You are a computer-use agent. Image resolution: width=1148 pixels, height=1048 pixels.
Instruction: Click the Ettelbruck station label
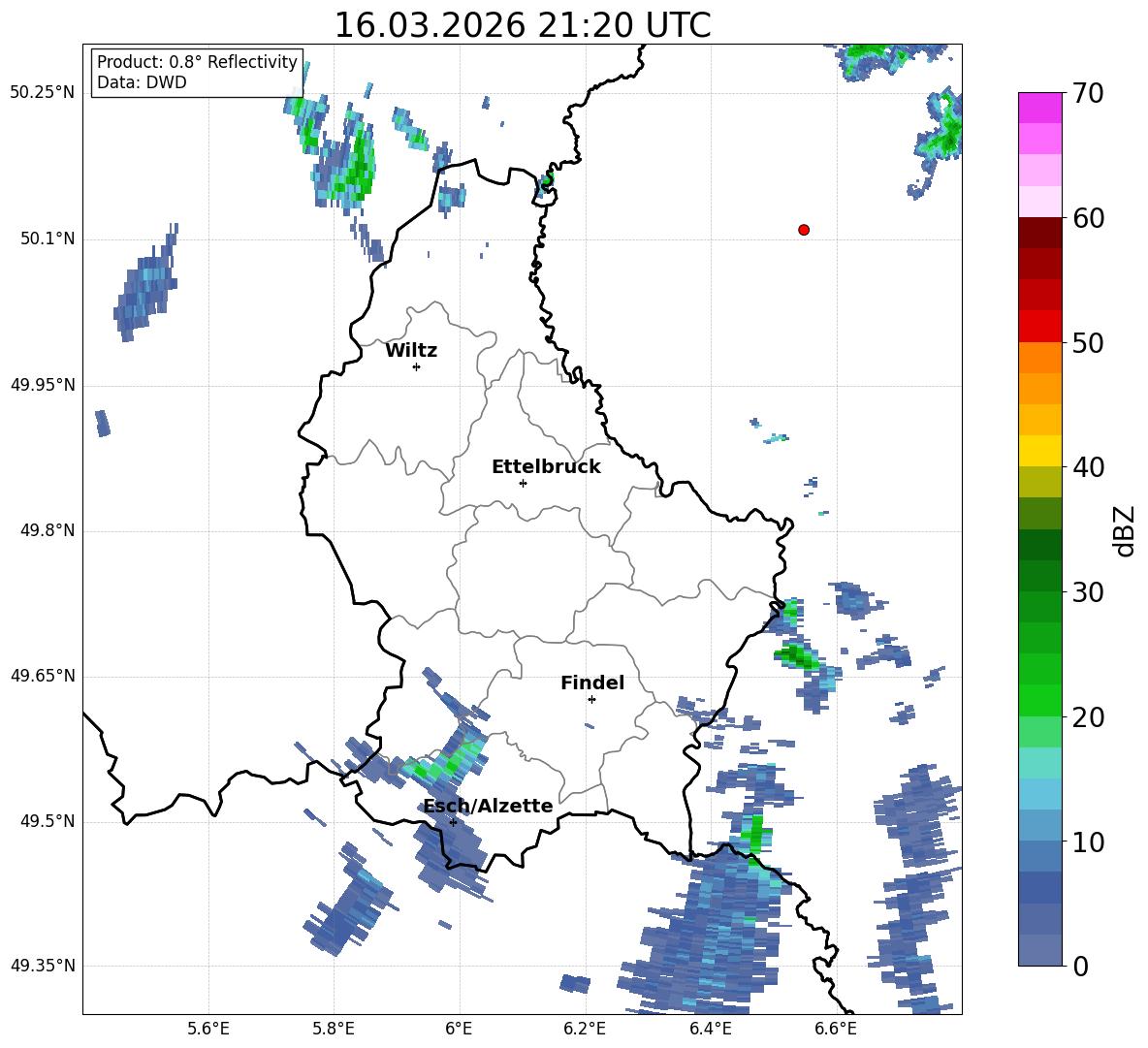(546, 467)
